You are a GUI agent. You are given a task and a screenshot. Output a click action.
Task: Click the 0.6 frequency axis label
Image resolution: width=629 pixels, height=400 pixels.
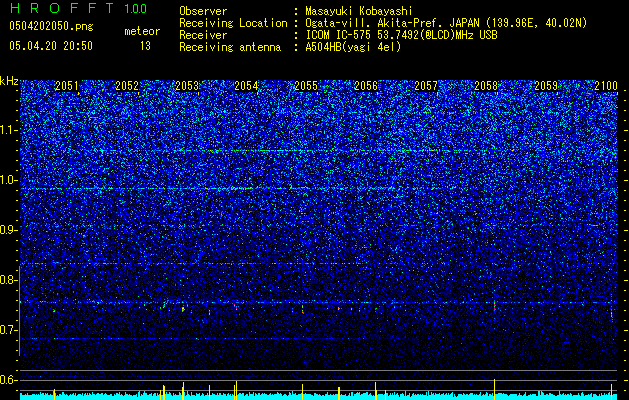(x=9, y=380)
